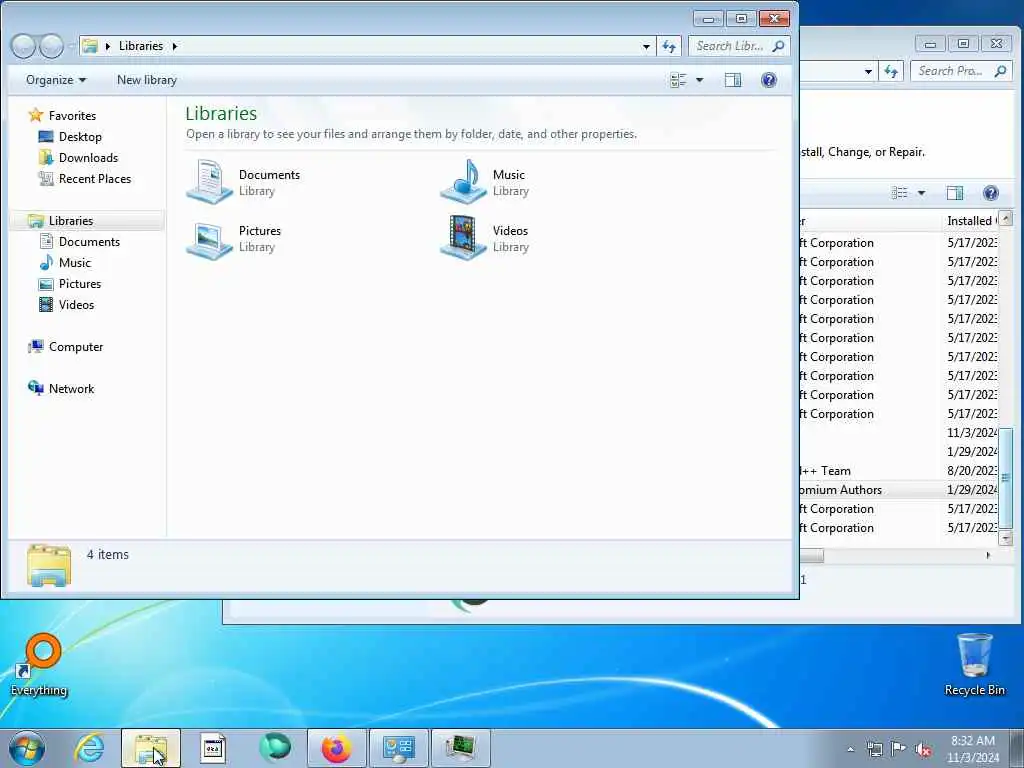This screenshot has height=768, width=1024.
Task: Click the green sphere taskbar app
Action: click(275, 748)
